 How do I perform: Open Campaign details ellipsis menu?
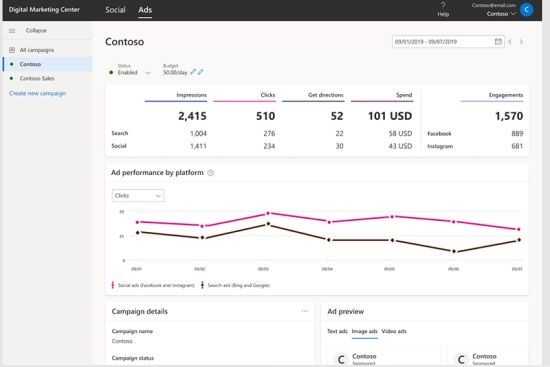coord(304,311)
